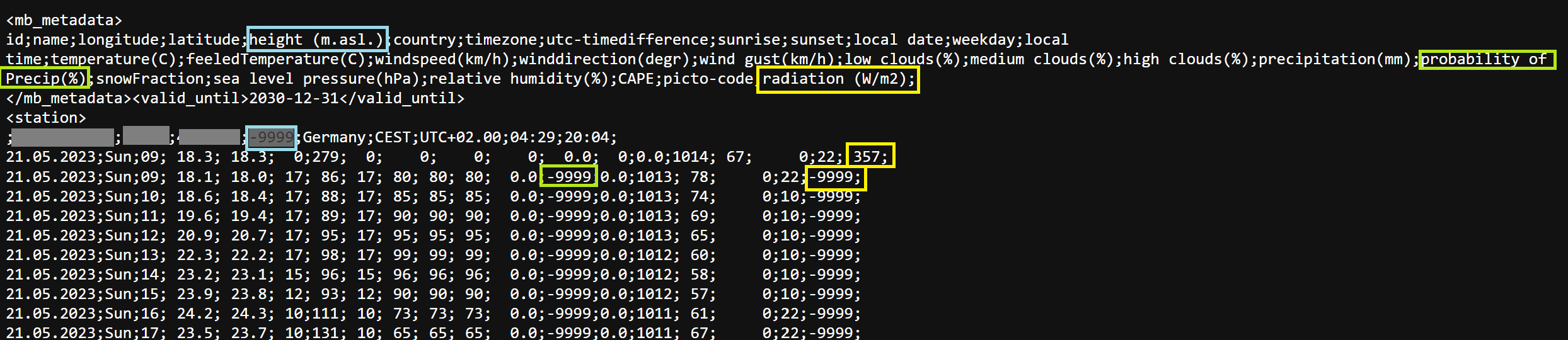Viewport: 1568px width, 340px height.
Task: Select the 'Precip(%)' header text
Action: (x=46, y=79)
